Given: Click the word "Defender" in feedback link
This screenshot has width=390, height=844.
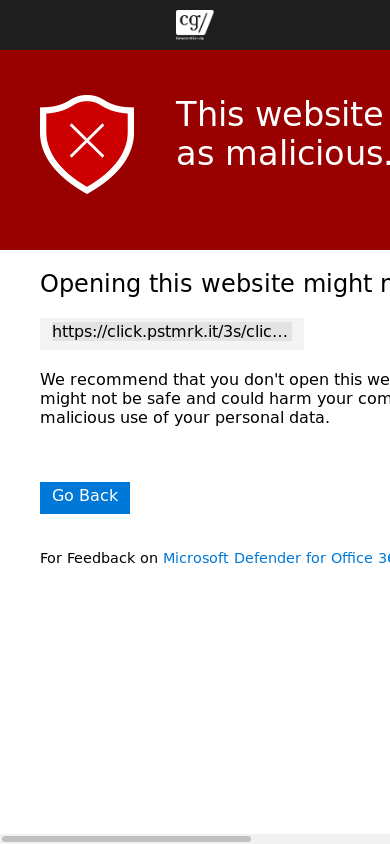Looking at the screenshot, I should 267,558.
